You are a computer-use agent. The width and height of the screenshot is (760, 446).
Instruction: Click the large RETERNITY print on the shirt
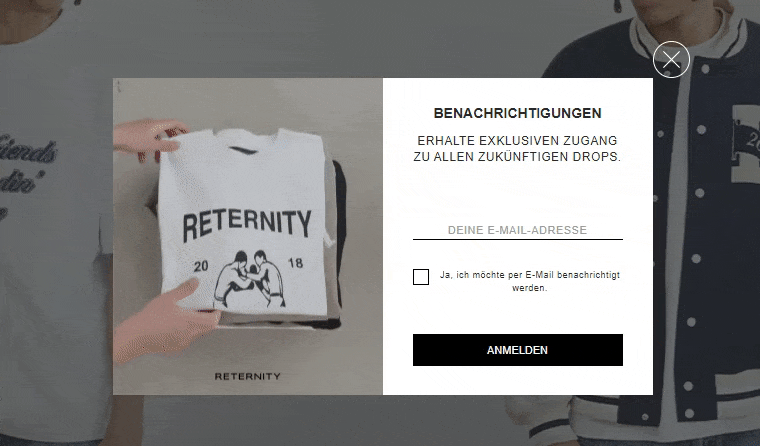[x=247, y=224]
